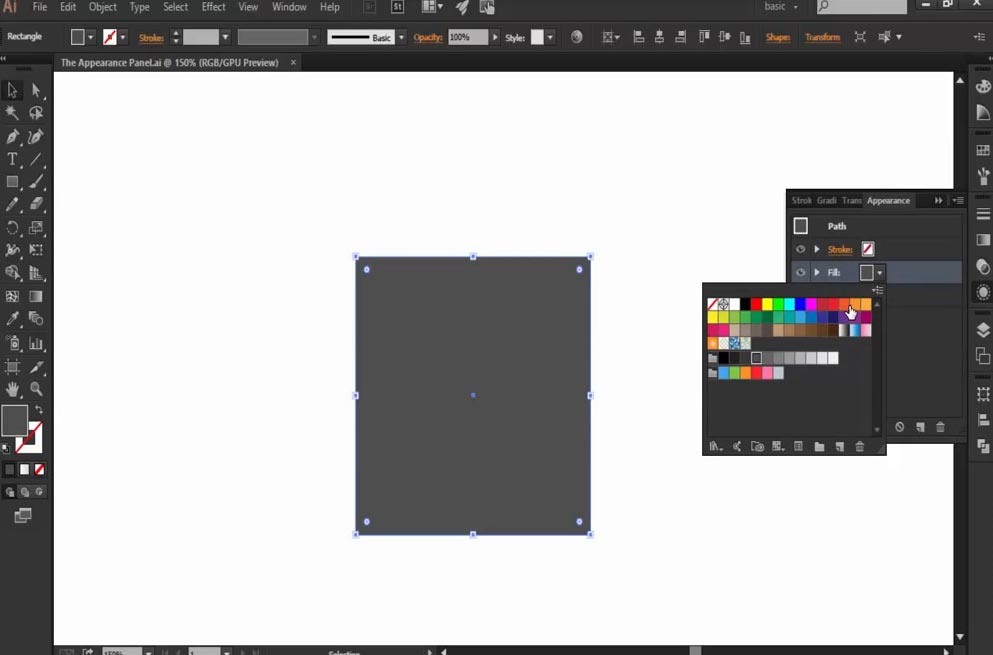993x655 pixels.
Task: Clear appearance in Appearance panel
Action: point(899,427)
